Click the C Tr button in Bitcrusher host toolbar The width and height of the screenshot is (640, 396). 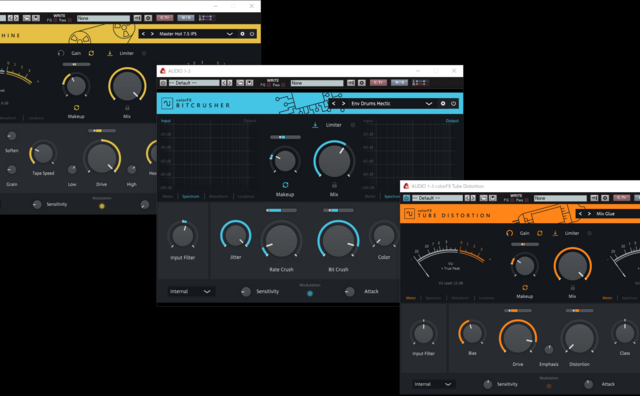(378, 83)
